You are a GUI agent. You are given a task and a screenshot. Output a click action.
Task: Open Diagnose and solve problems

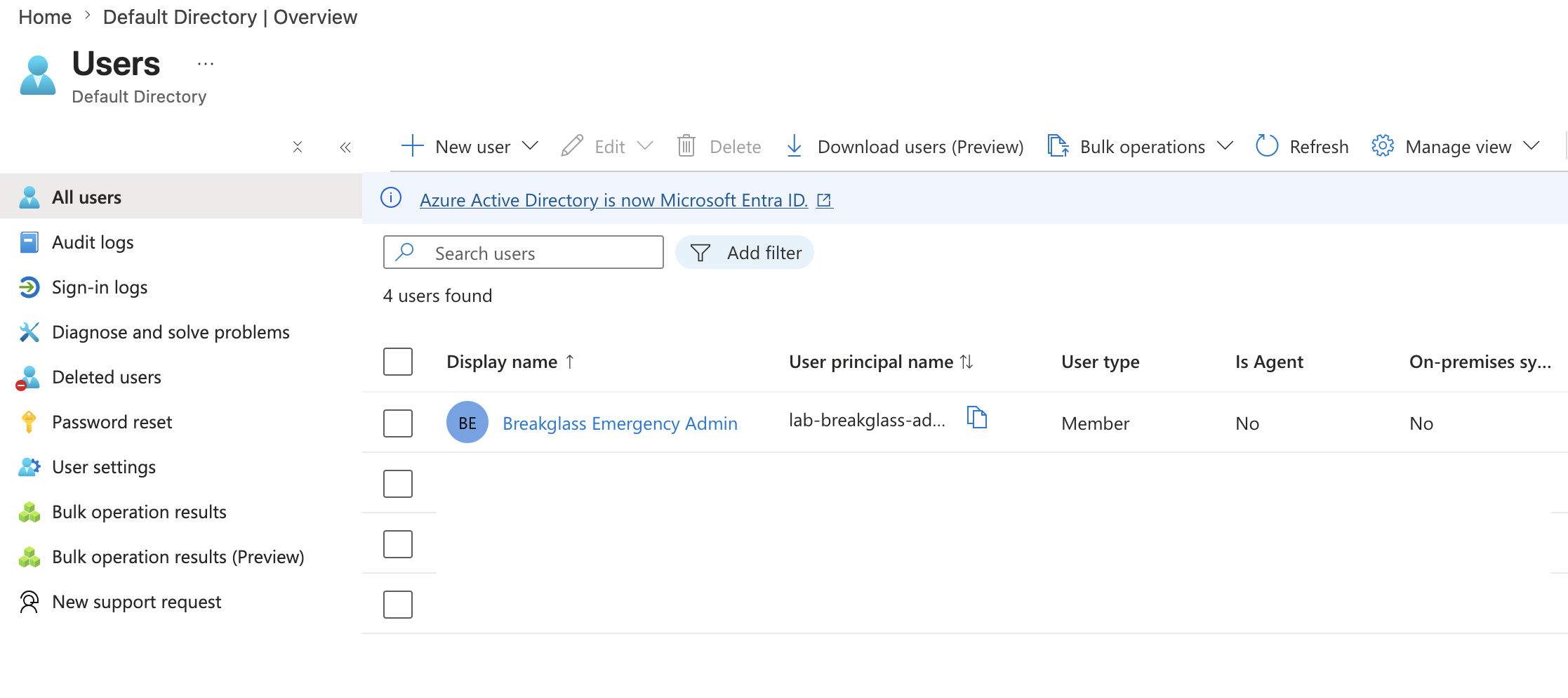point(181,332)
